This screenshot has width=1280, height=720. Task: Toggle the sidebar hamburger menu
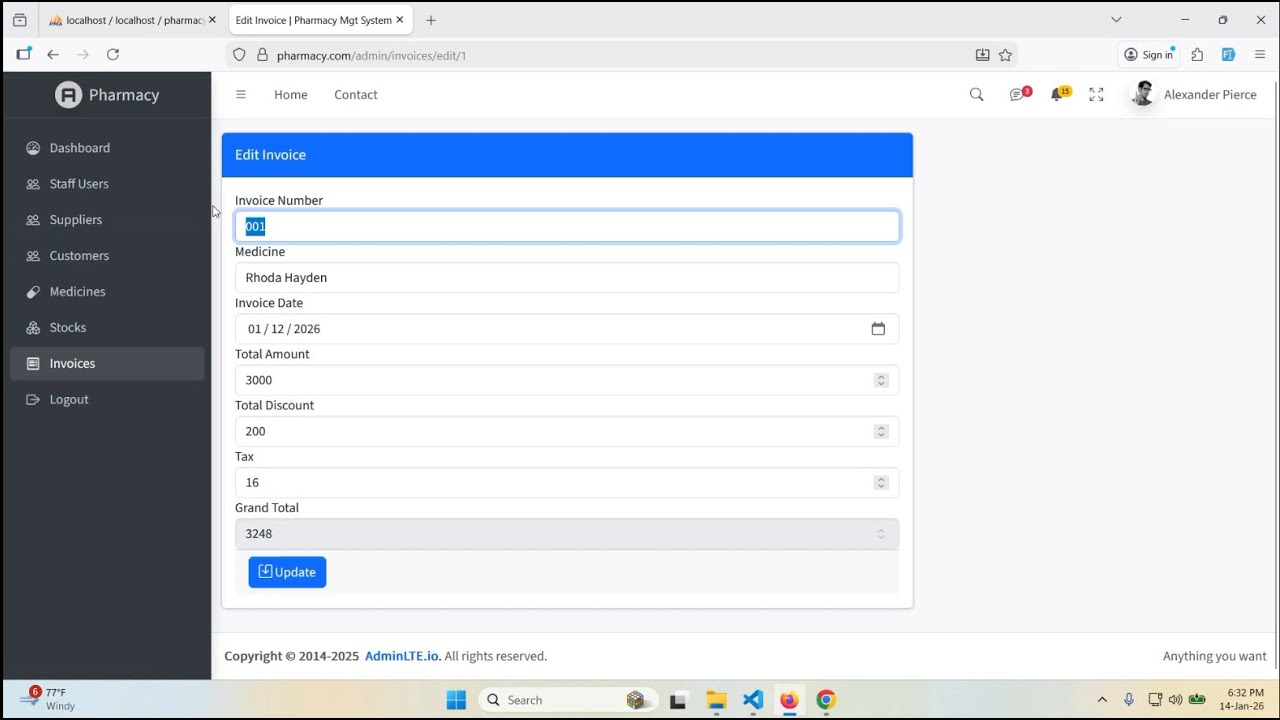pos(241,95)
